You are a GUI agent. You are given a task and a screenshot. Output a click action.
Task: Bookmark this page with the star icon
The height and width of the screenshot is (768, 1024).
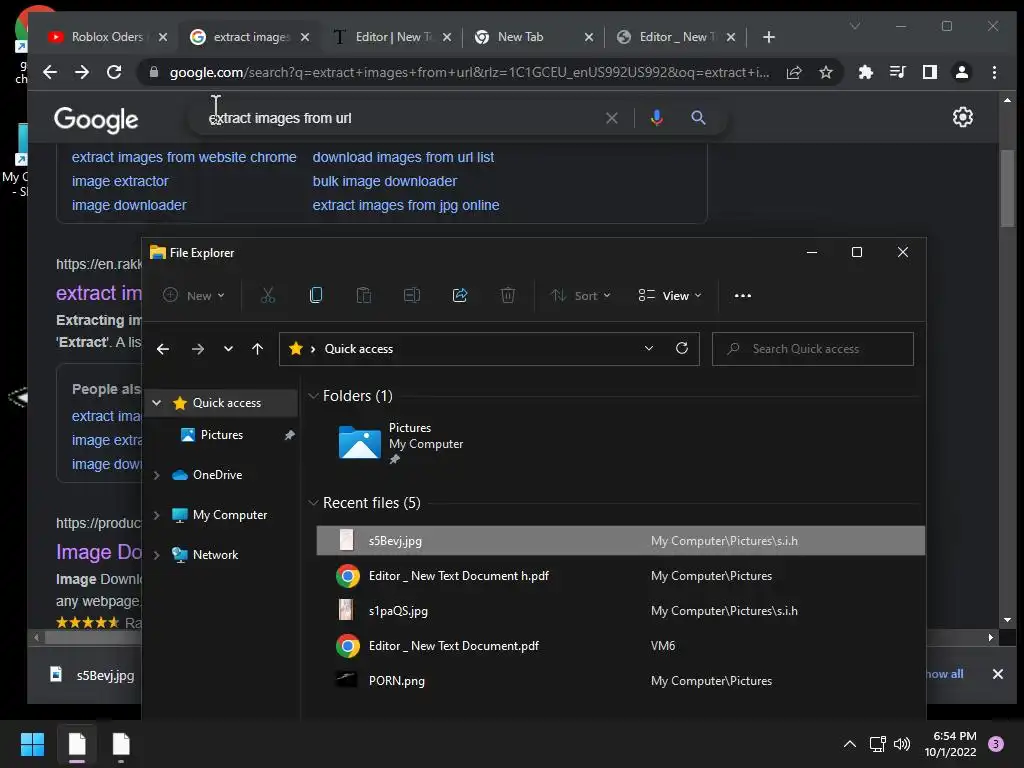click(x=826, y=72)
